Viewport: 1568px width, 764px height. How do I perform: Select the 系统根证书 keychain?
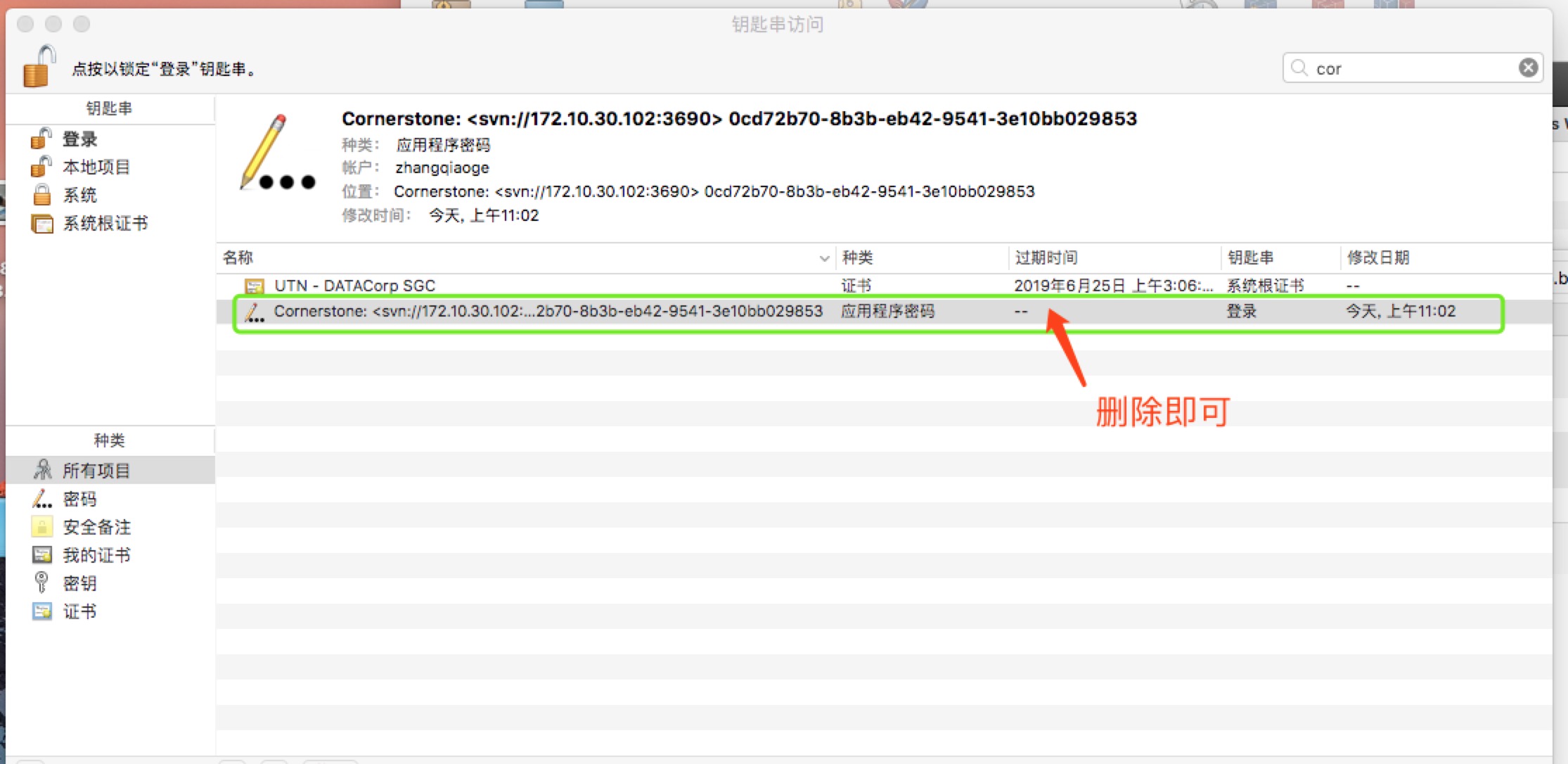pyautogui.click(x=110, y=223)
